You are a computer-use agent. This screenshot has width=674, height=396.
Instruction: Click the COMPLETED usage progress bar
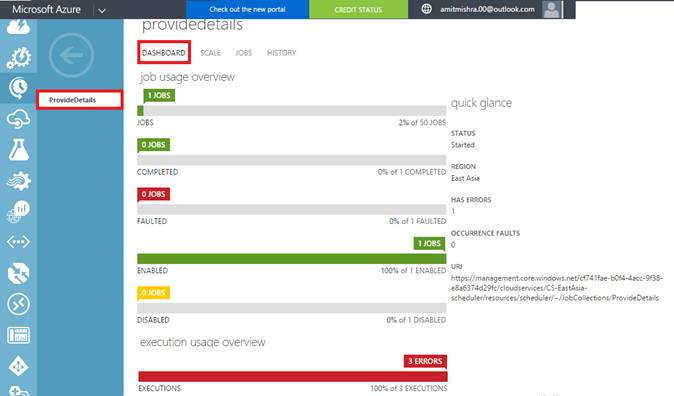coord(291,160)
